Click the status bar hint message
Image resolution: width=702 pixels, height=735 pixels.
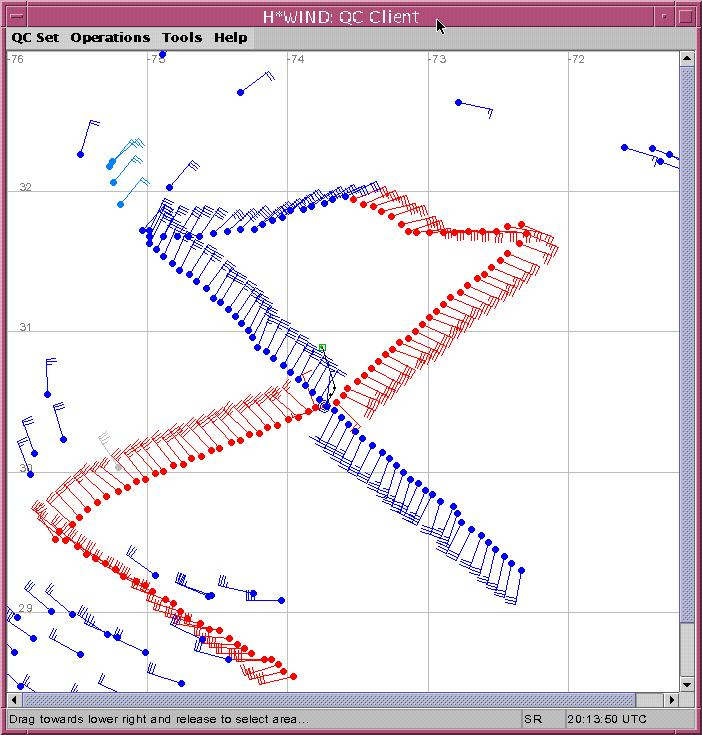click(160, 719)
